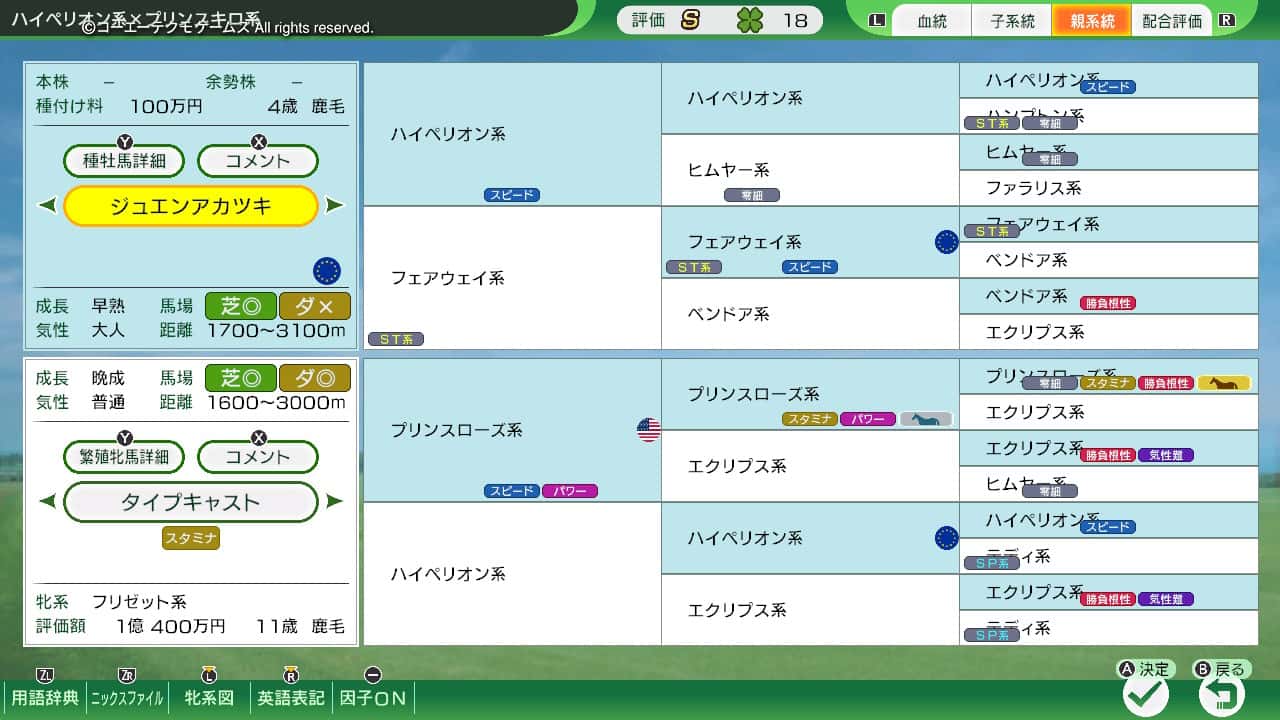Open 繁殖牝馬詳細 broodmare details
This screenshot has width=1280, height=720.
(124, 457)
